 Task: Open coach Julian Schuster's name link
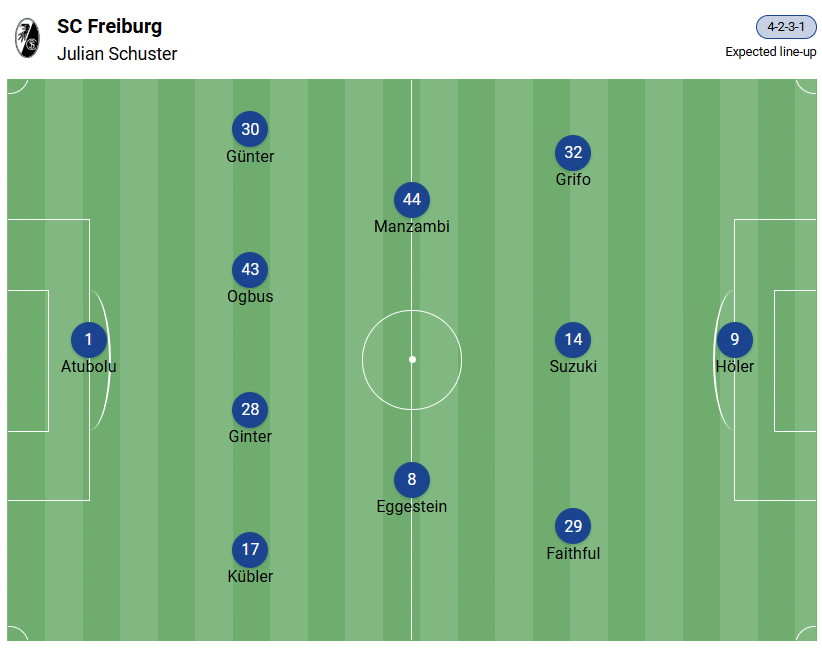coord(117,54)
